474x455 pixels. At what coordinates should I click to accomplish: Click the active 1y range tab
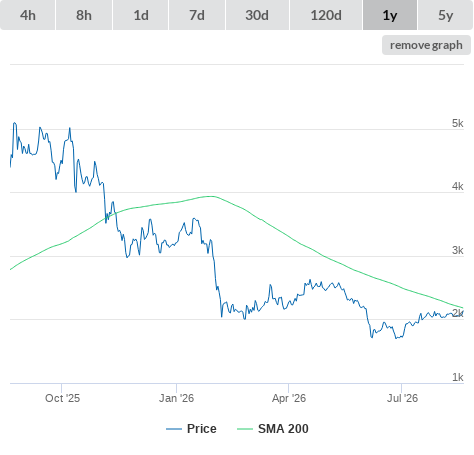pos(390,15)
